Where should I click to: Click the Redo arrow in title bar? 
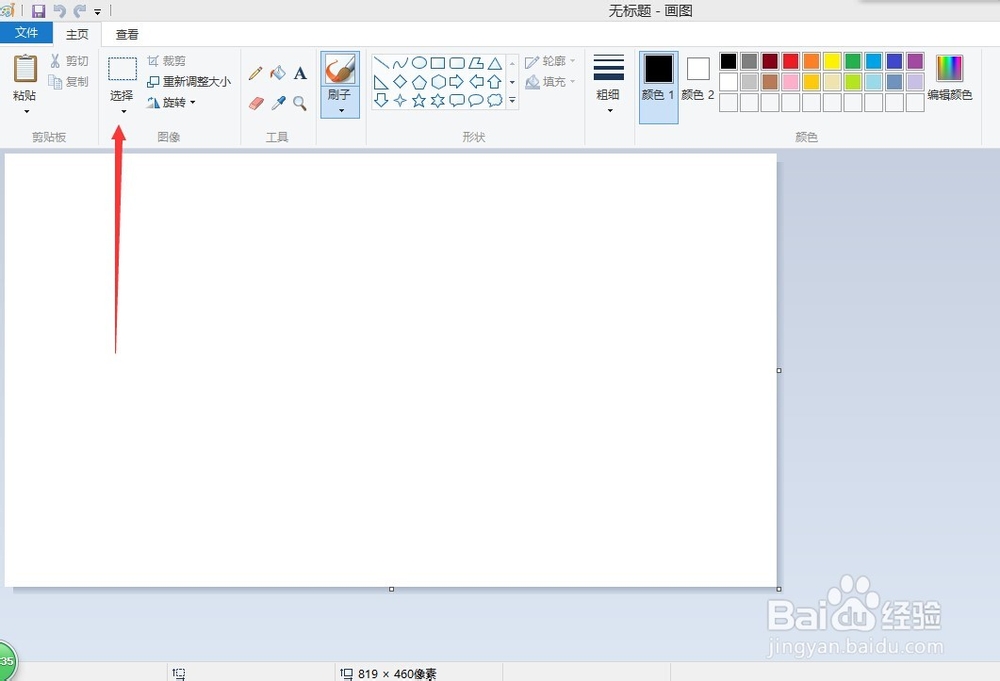[80, 11]
